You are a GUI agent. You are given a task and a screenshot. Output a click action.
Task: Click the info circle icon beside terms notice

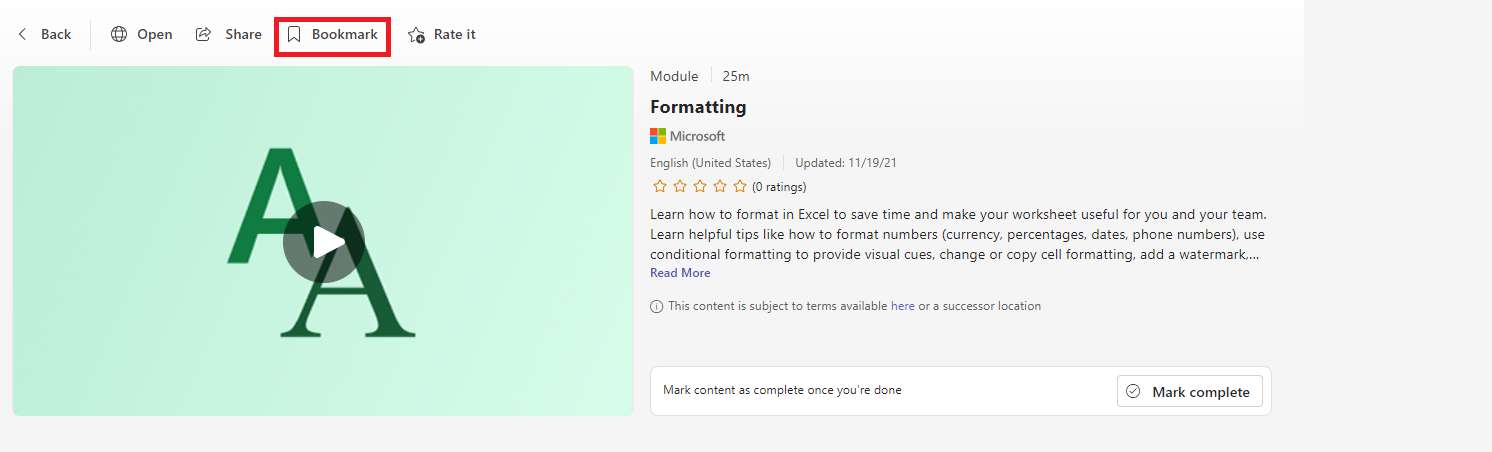point(656,306)
